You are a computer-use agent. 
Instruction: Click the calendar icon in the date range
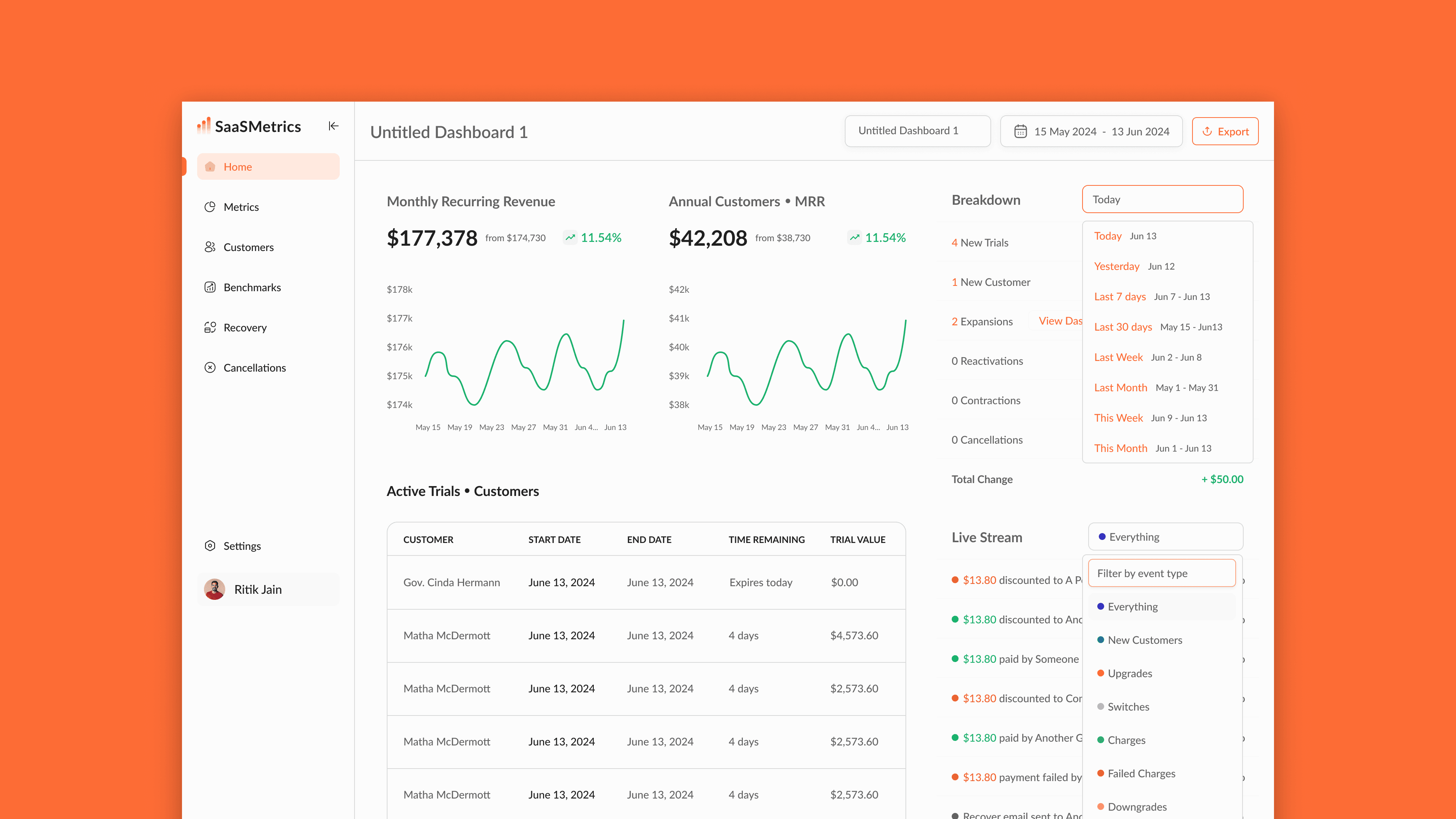1020,132
